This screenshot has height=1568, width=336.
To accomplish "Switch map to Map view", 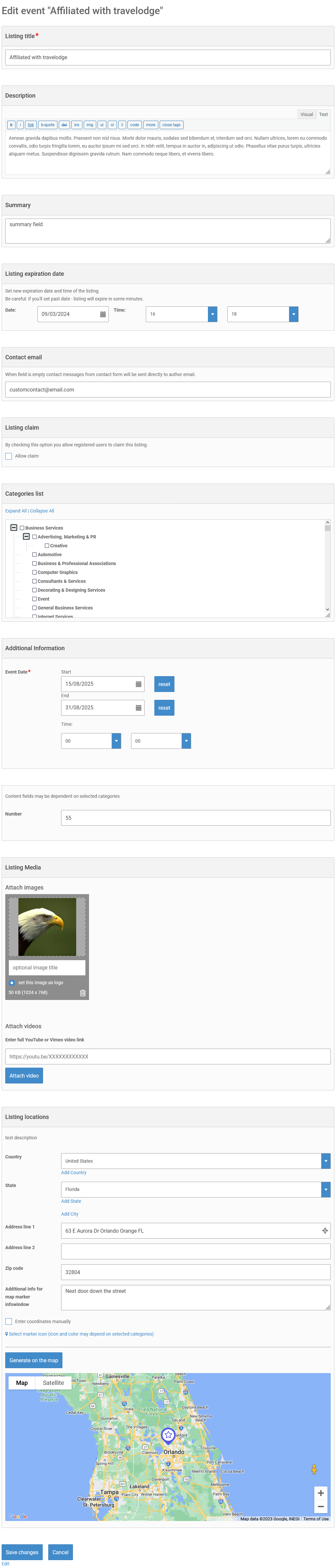I will (x=22, y=1383).
